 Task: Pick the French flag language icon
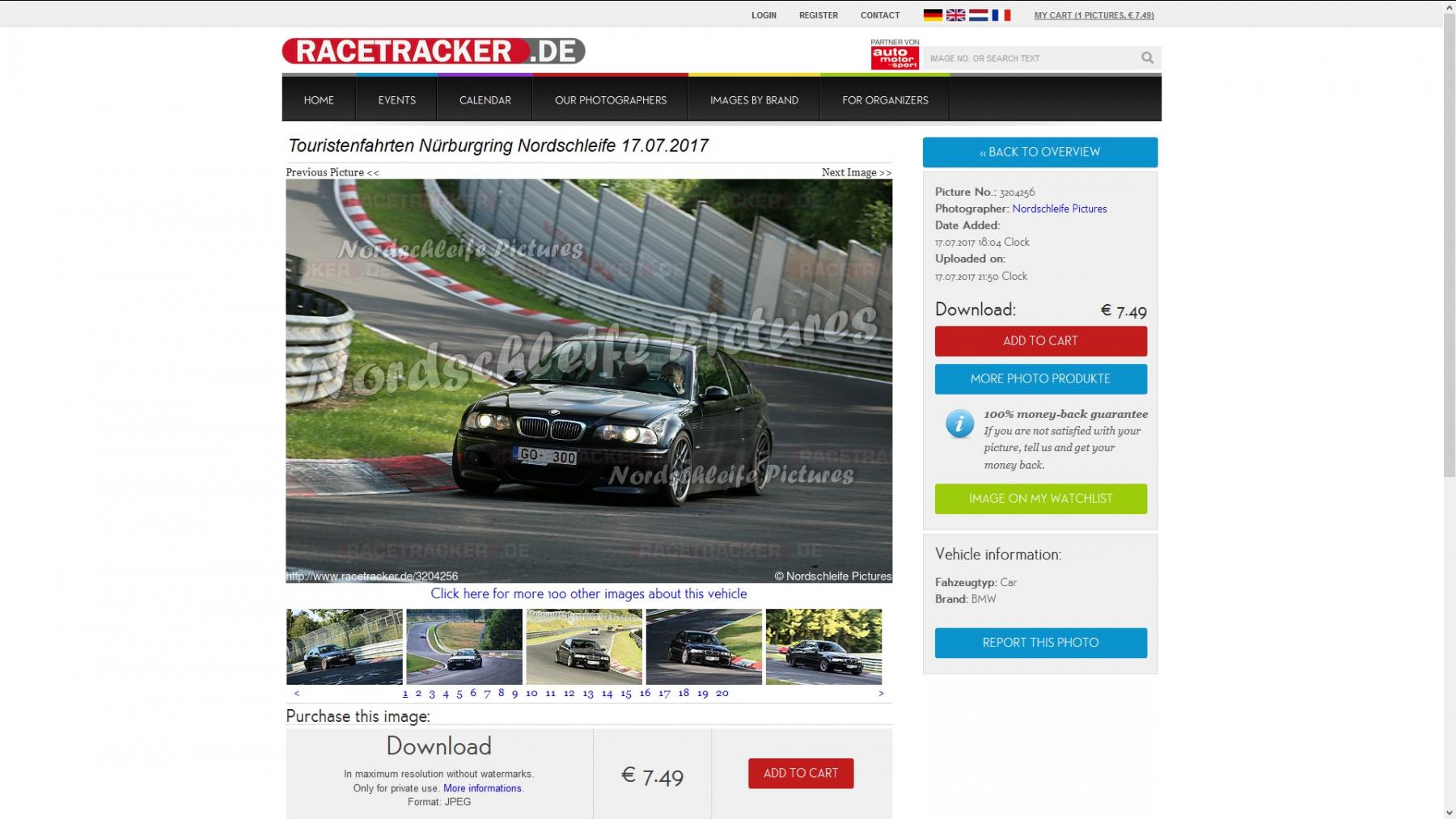1001,15
